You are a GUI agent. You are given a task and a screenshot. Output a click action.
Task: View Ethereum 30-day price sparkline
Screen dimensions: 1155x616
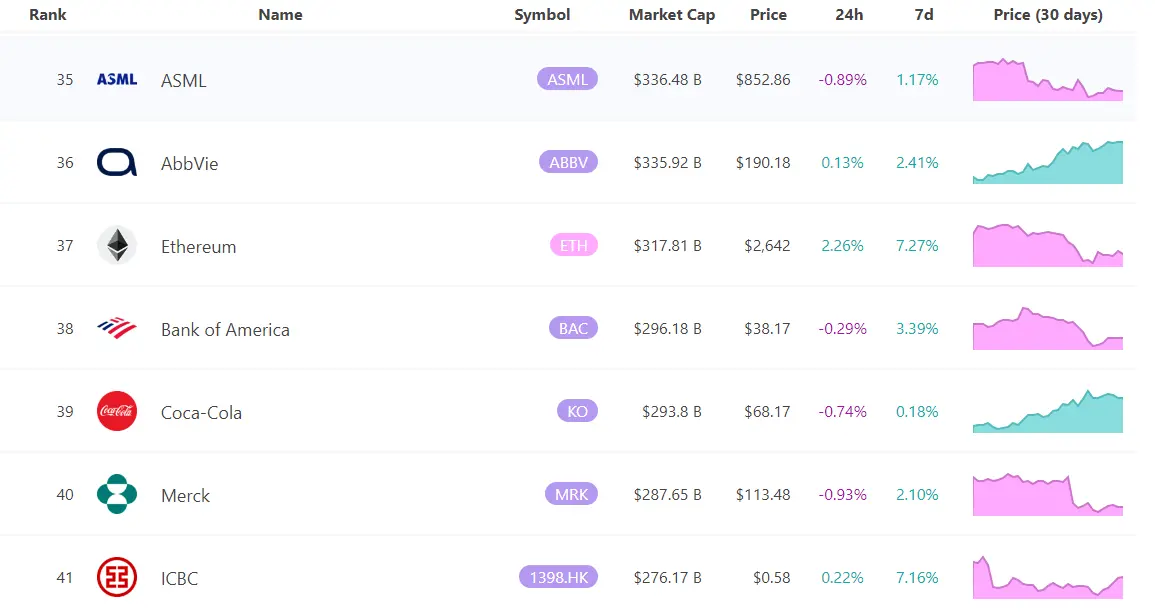(x=1047, y=246)
